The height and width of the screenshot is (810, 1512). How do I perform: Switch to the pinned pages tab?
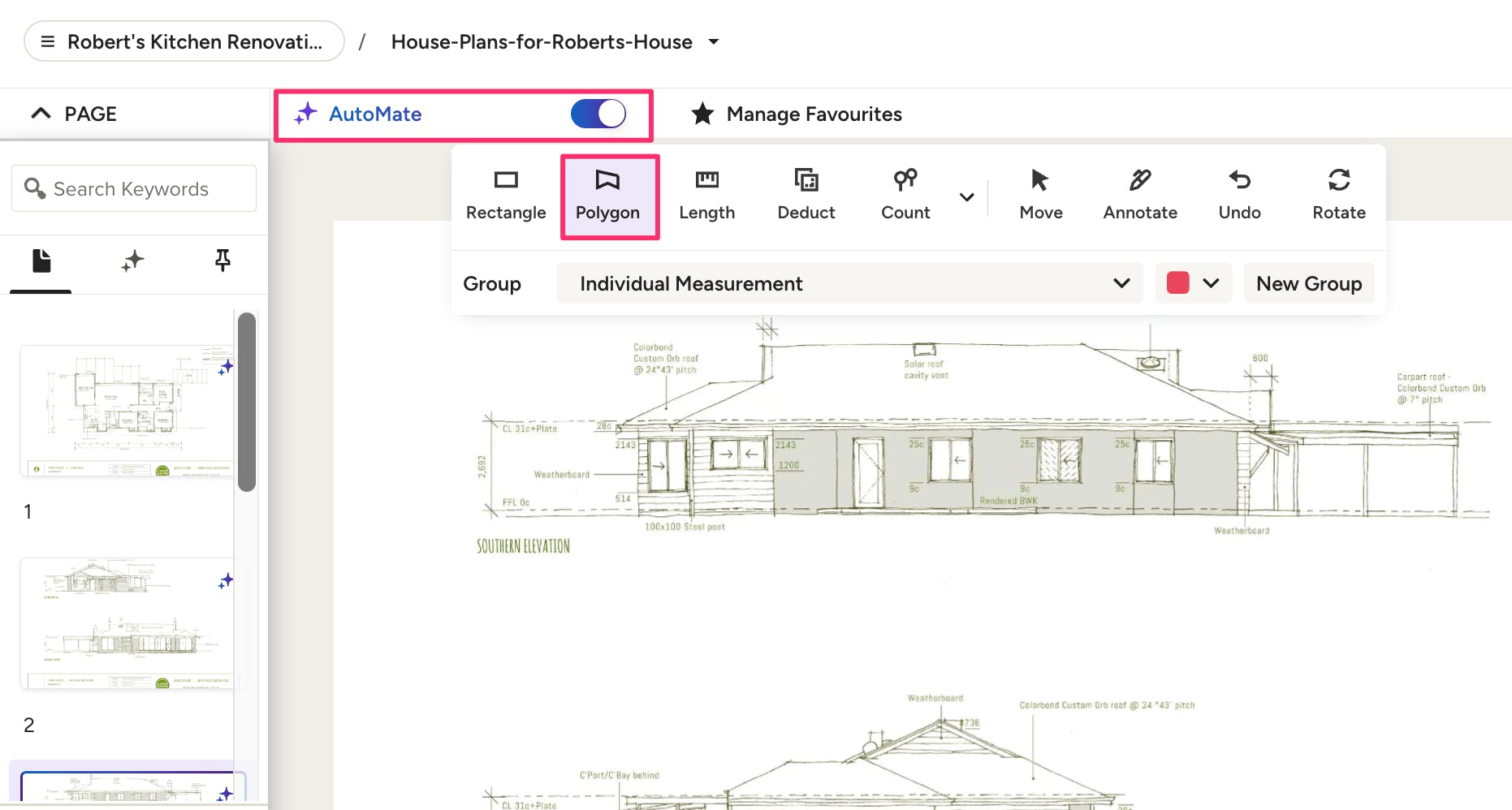tap(222, 261)
